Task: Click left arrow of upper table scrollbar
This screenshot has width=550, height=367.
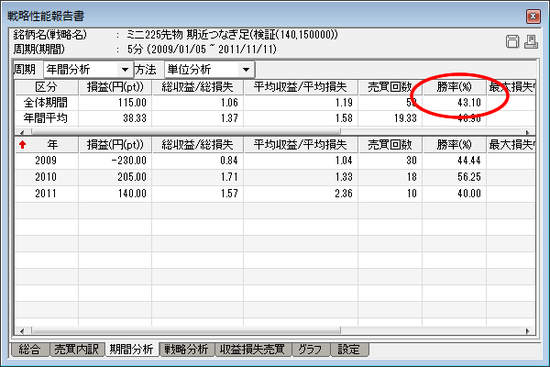Action: pyautogui.click(x=22, y=132)
